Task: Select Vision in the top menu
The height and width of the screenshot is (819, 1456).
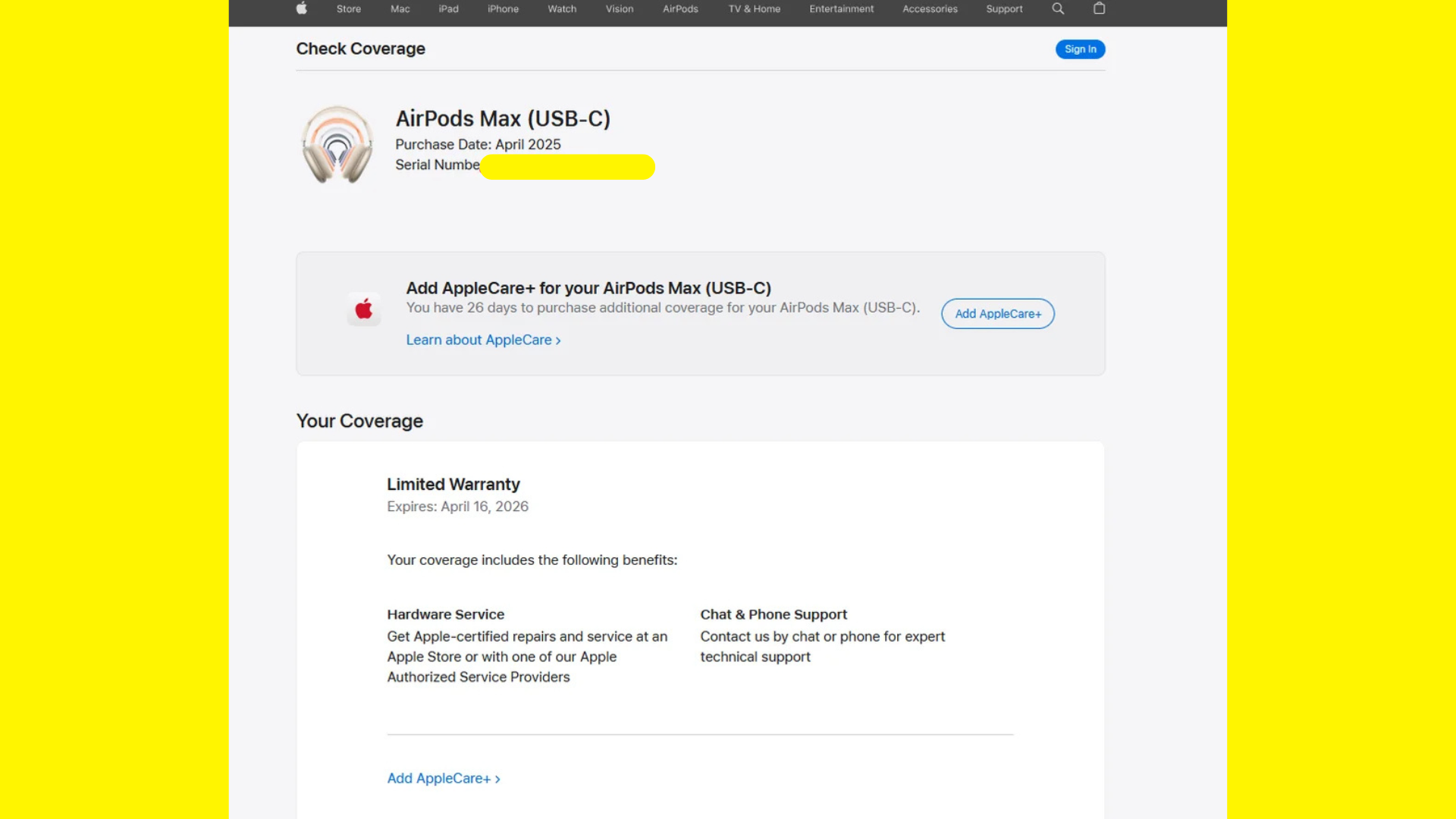Action: pos(619,9)
